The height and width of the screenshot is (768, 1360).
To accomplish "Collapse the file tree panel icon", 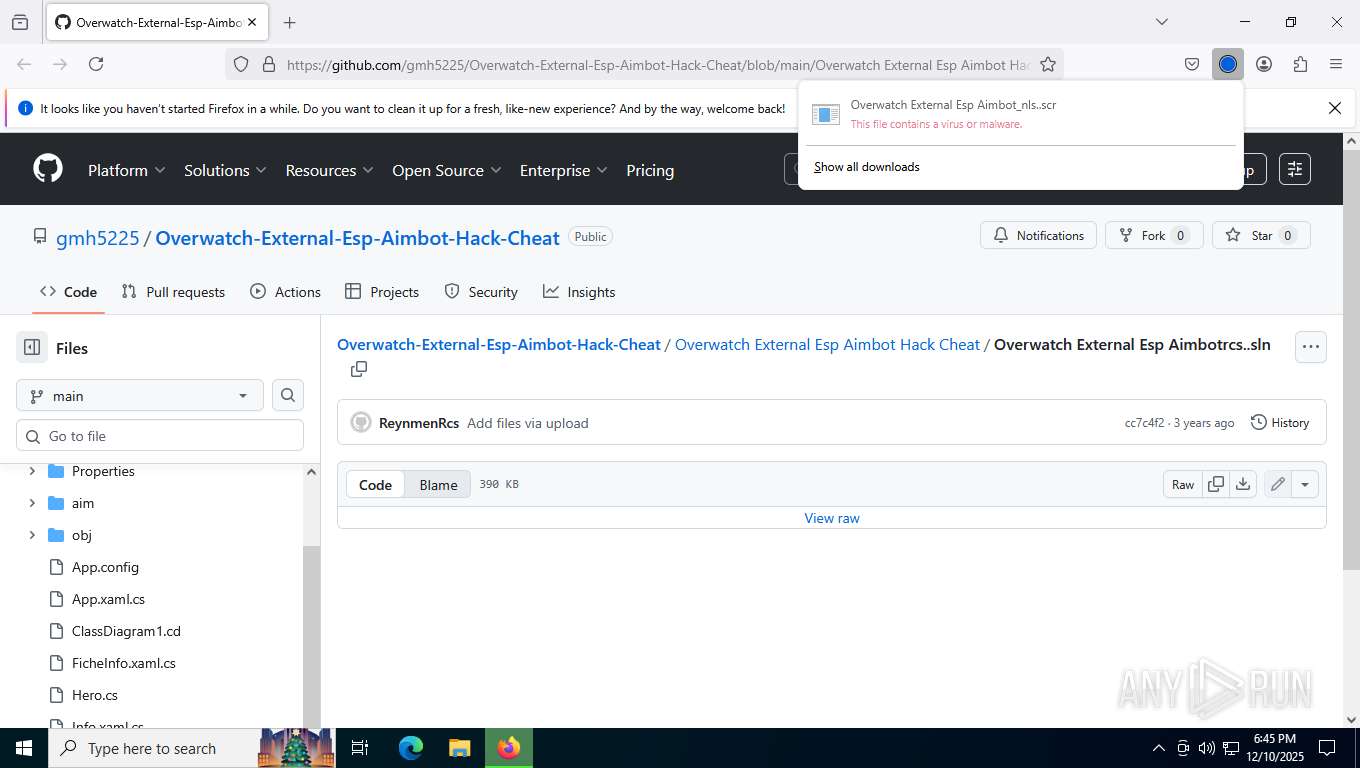I will coord(32,348).
